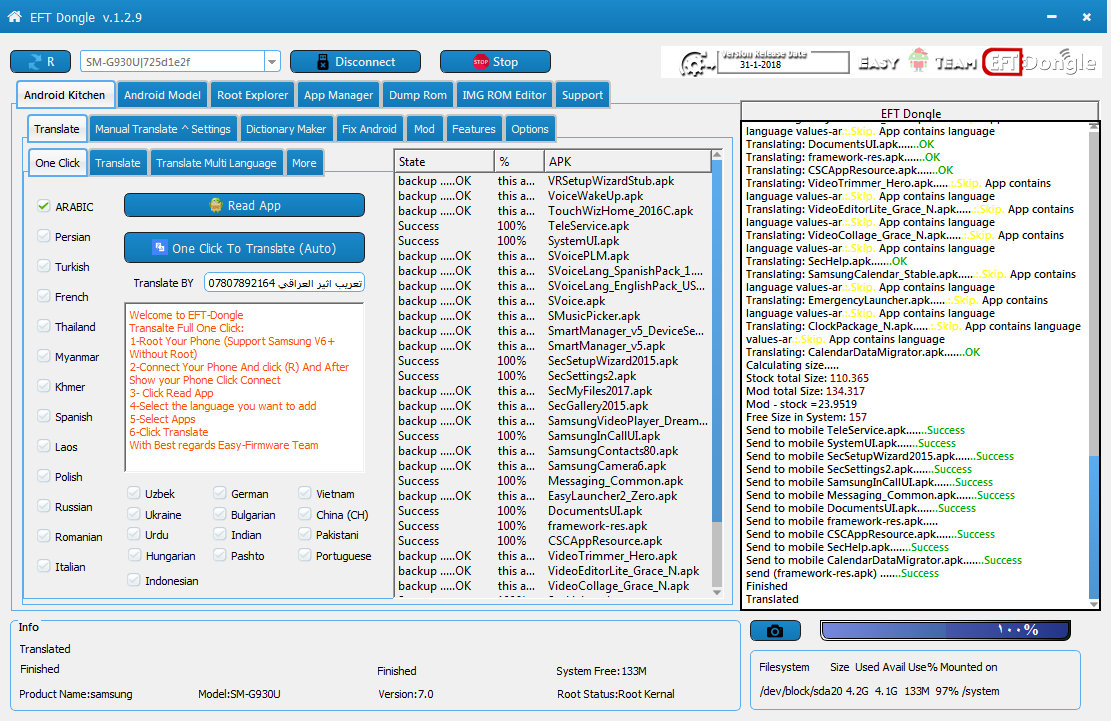
Task: Click the home icon in title bar
Action: tap(14, 16)
